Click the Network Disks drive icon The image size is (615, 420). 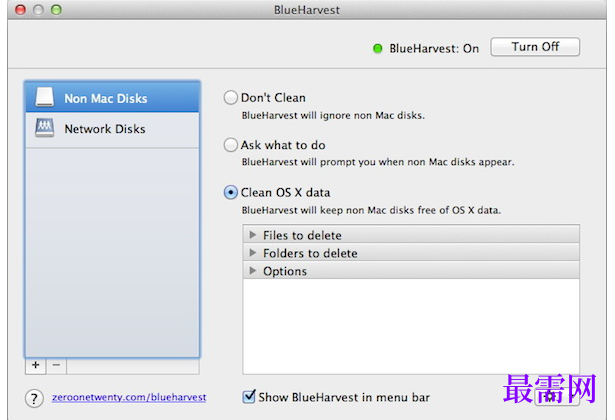(x=44, y=128)
